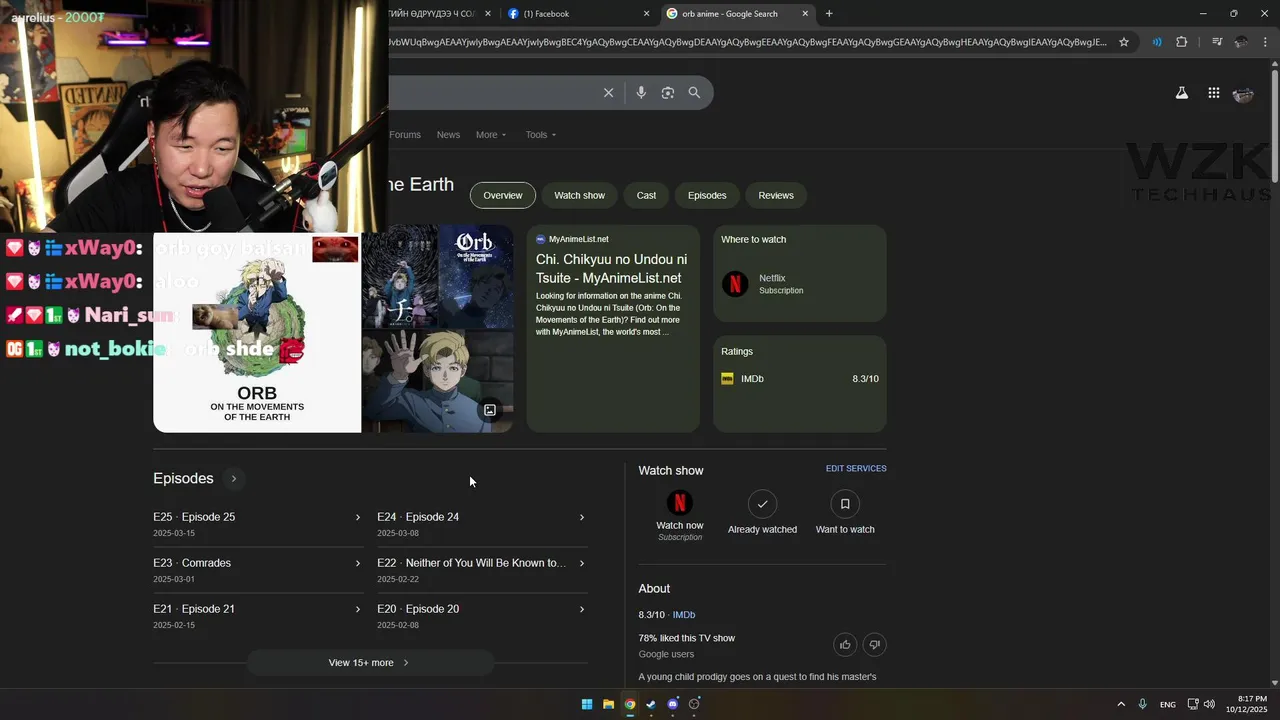Click the browser address bar URL
Screen dimensions: 1280x720
[x=748, y=42]
